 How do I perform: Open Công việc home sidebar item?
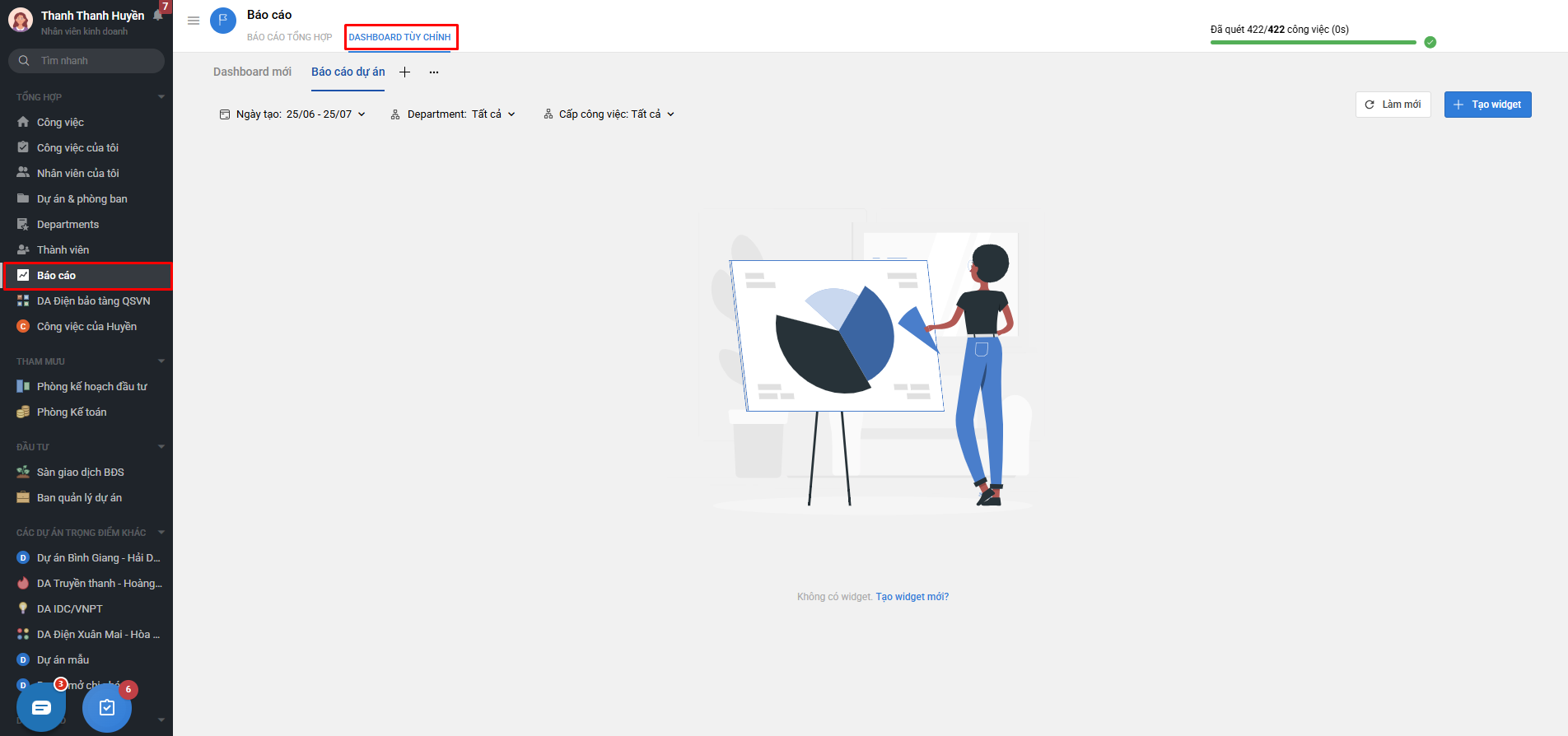pyautogui.click(x=86, y=122)
